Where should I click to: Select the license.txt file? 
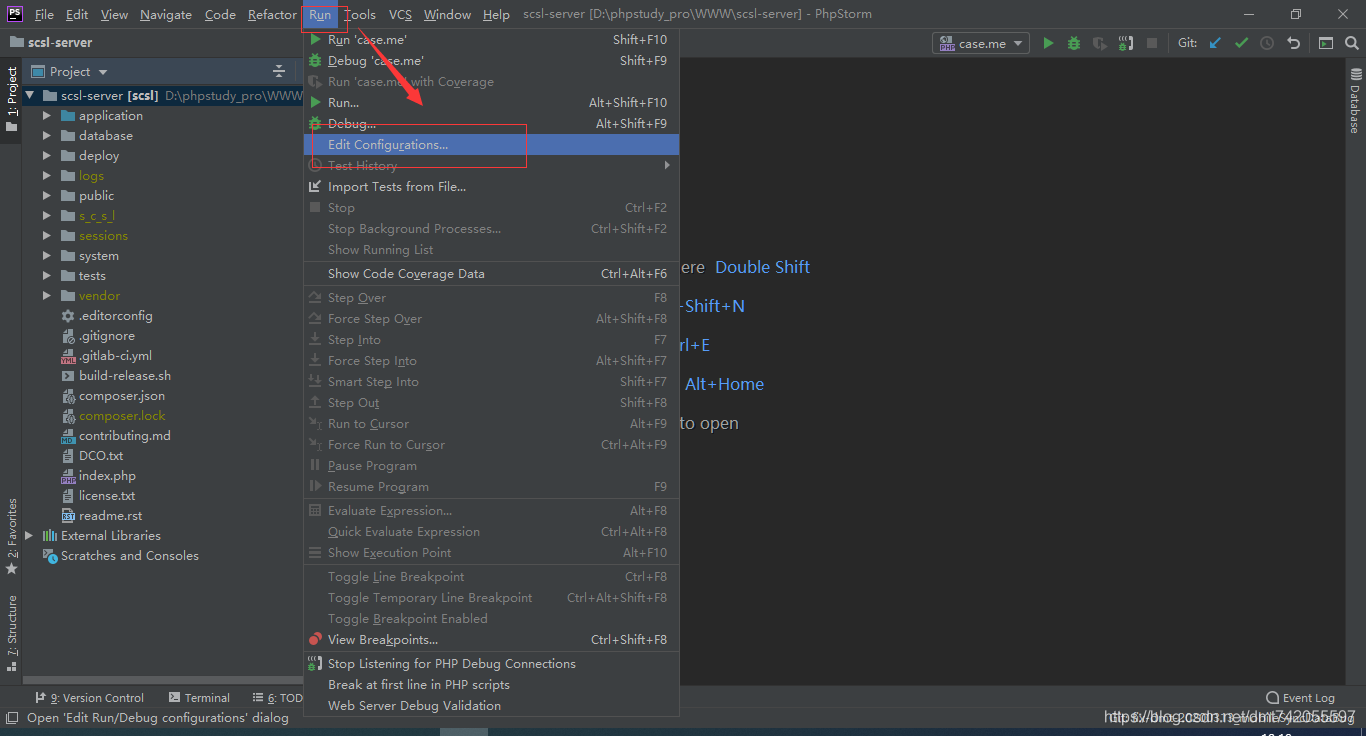[107, 496]
